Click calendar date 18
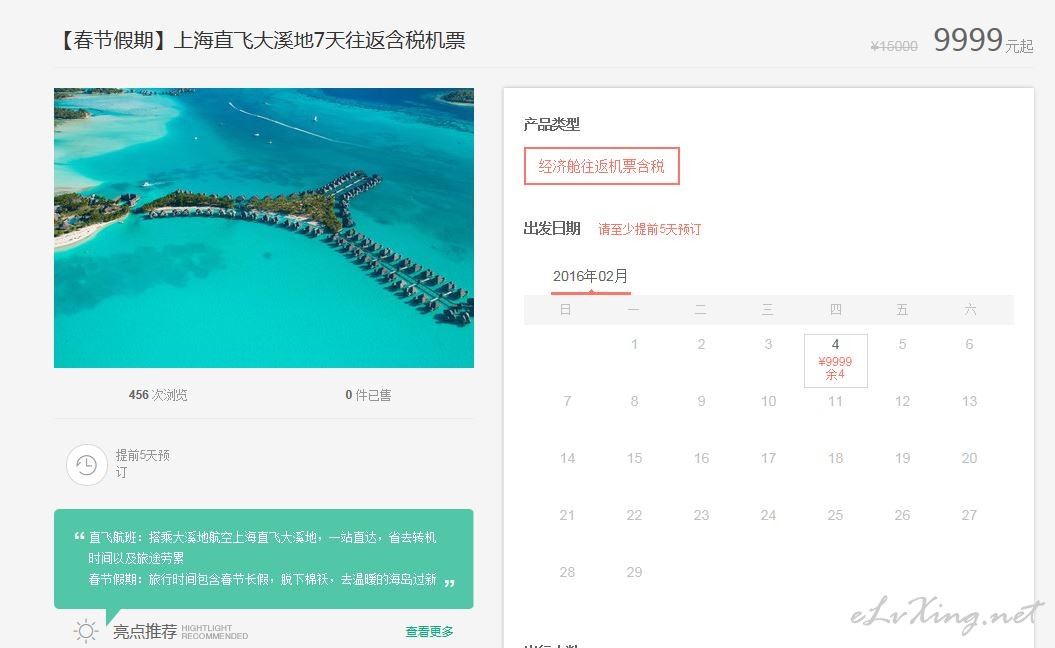Screen dimensions: 1055x648 tap(835, 458)
